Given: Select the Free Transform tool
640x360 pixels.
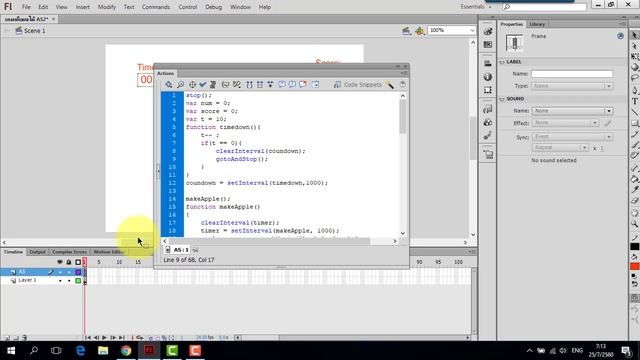Looking at the screenshot, I should pos(634,57).
